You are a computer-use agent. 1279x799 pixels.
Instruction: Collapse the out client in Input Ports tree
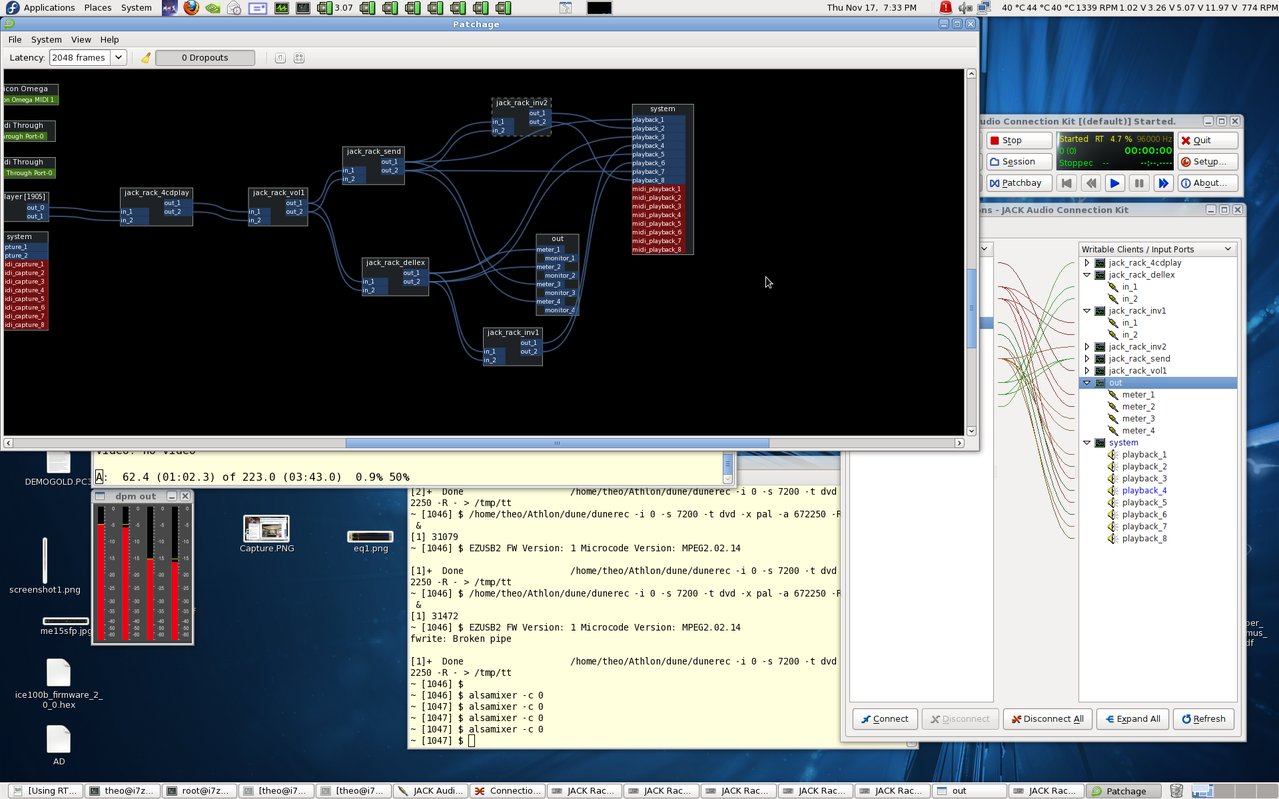point(1087,383)
